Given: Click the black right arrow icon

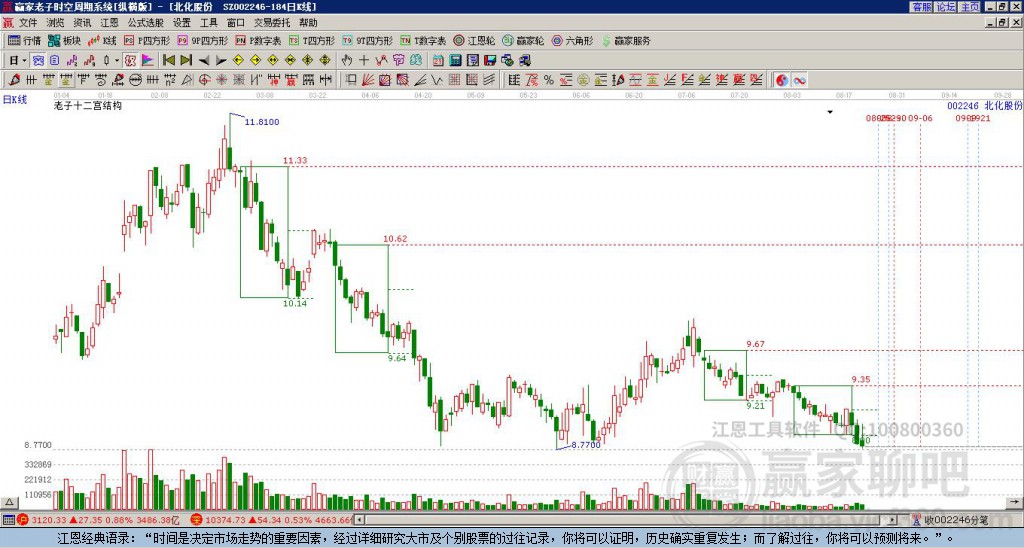Looking at the screenshot, I should [221, 61].
